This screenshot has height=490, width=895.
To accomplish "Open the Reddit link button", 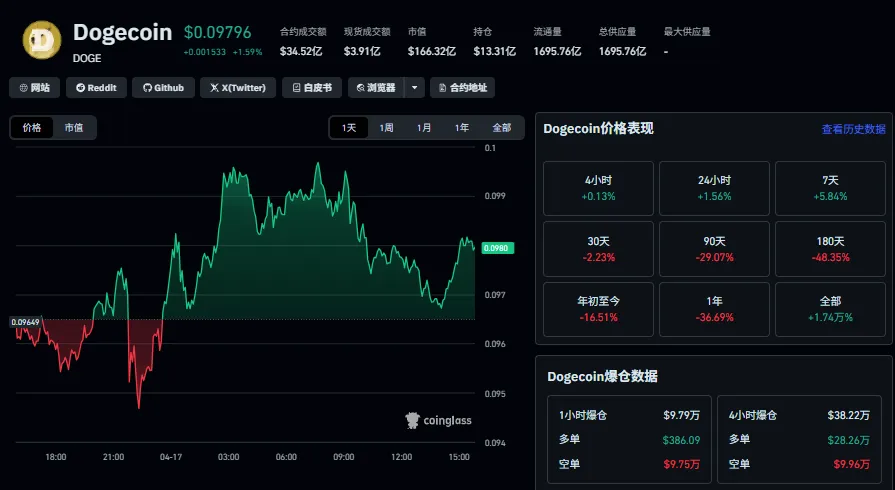I will click(x=96, y=88).
